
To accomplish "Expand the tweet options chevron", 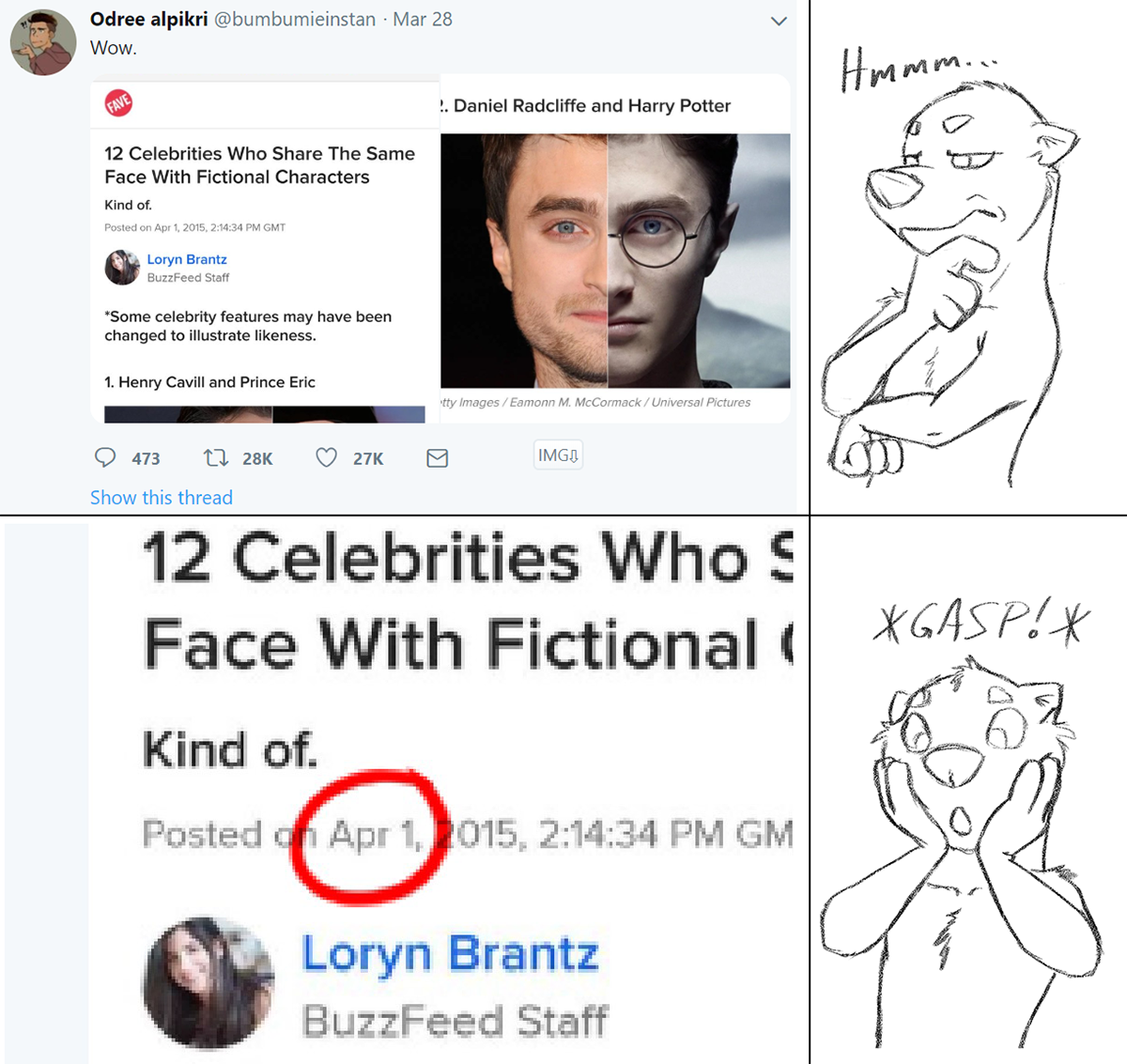I will pos(779,21).
